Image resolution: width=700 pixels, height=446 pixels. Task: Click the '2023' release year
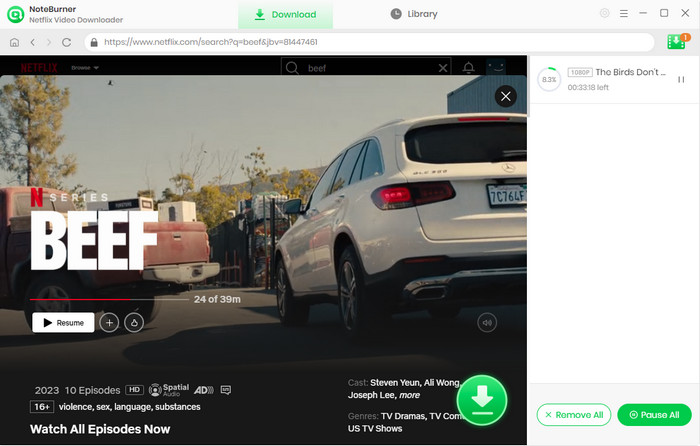click(x=47, y=390)
